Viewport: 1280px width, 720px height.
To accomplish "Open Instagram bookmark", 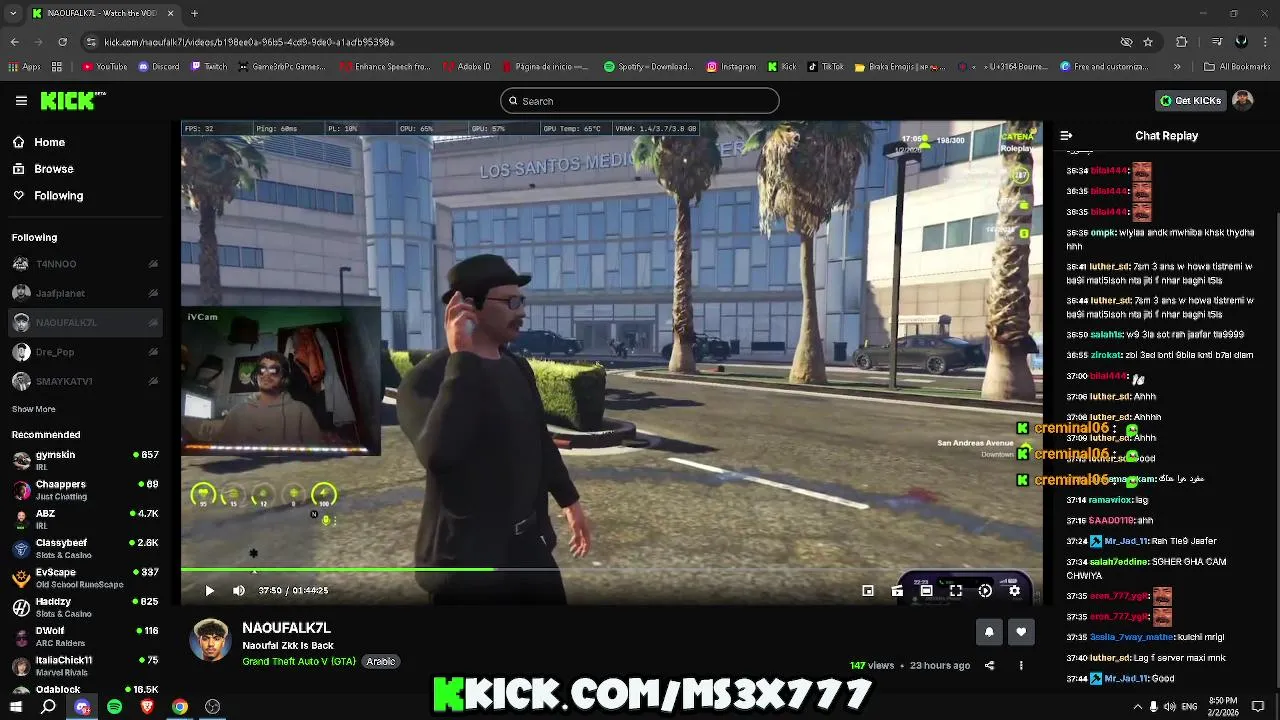I will (x=732, y=67).
